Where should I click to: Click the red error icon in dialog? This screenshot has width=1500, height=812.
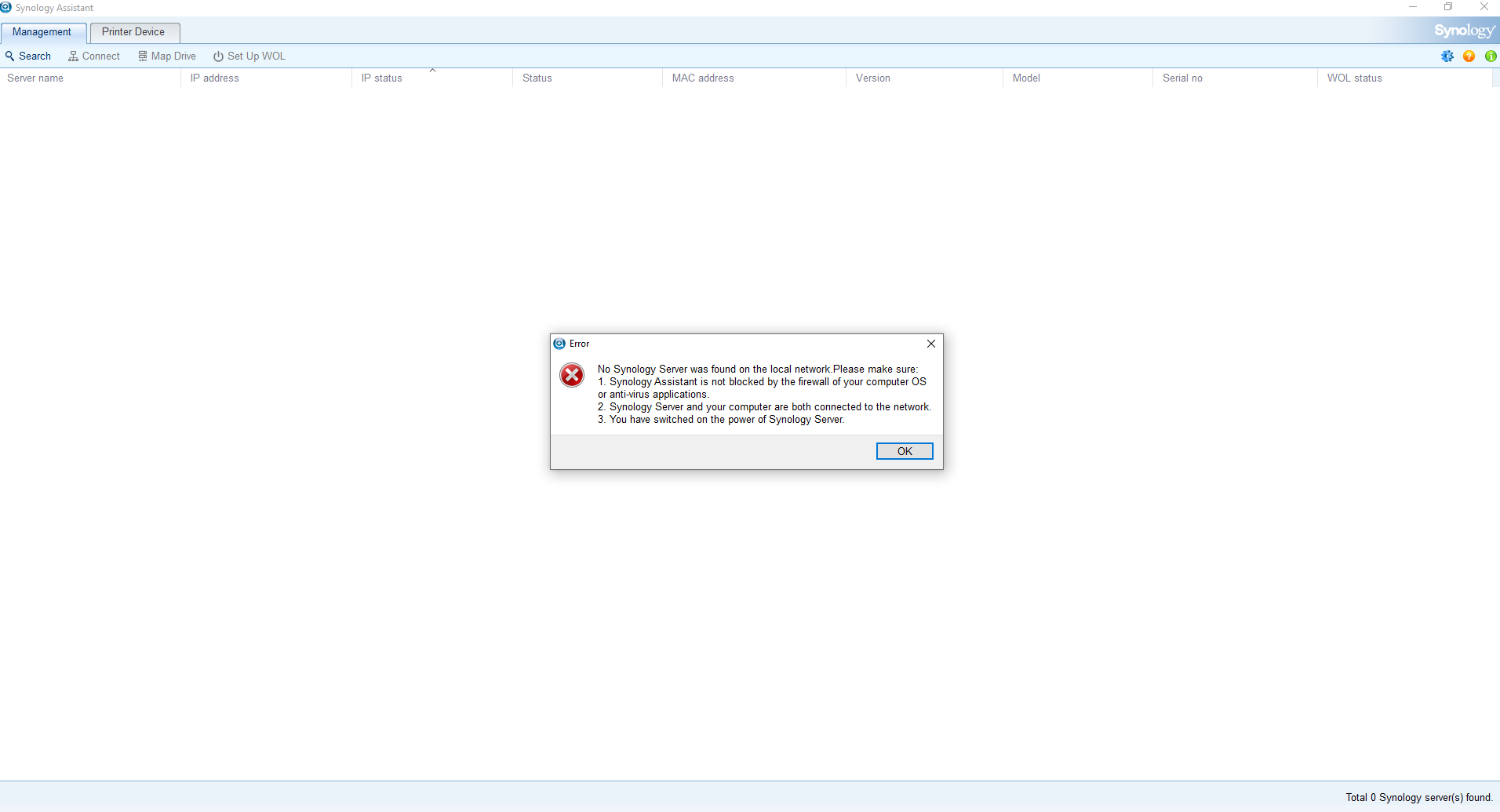point(572,375)
